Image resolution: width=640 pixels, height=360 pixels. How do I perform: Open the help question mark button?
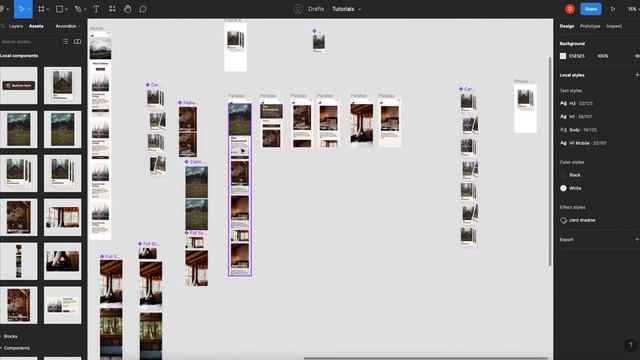[x=630, y=345]
